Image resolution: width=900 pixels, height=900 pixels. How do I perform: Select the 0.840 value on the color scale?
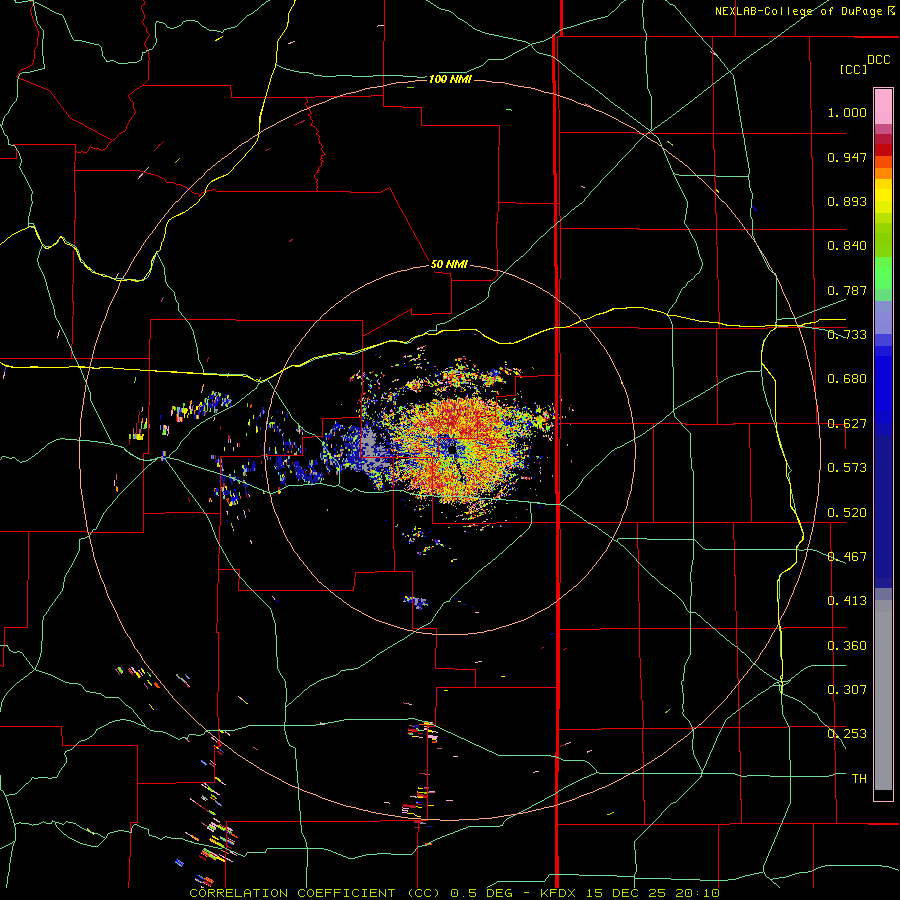pyautogui.click(x=847, y=246)
